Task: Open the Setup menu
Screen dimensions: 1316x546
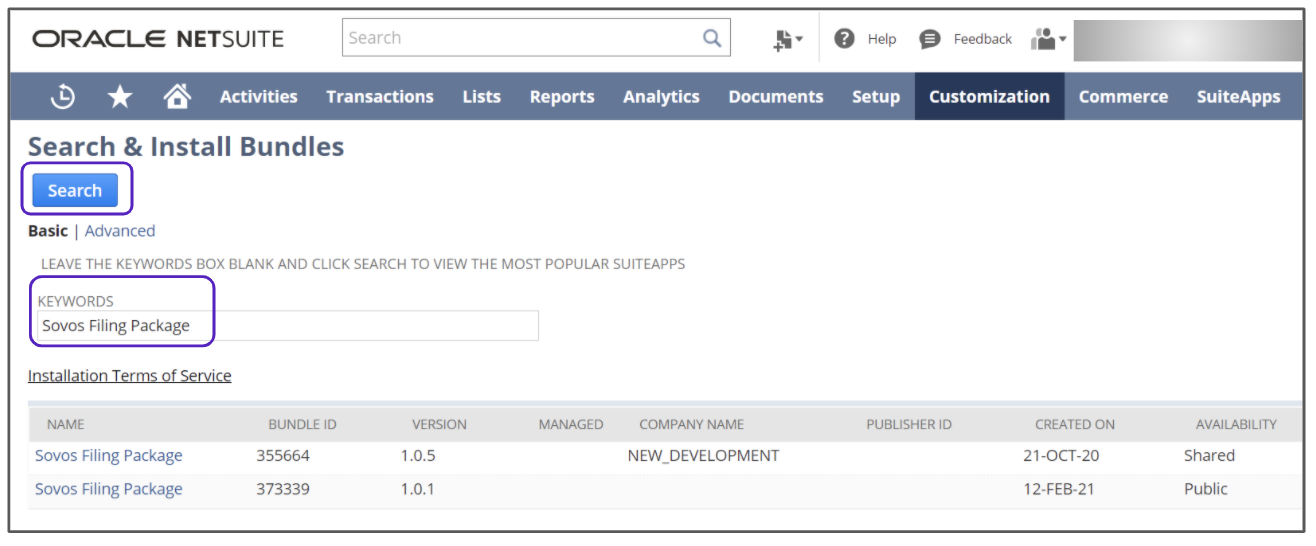Action: pyautogui.click(x=876, y=96)
